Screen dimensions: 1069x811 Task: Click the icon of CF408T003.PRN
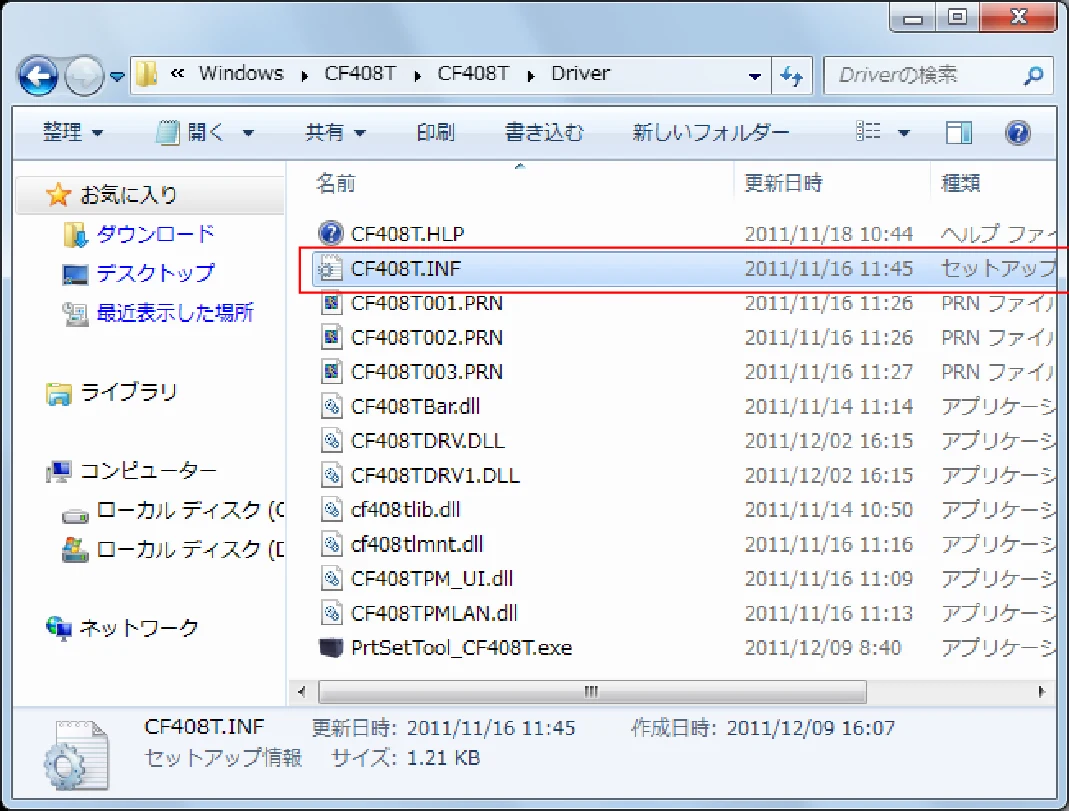331,371
